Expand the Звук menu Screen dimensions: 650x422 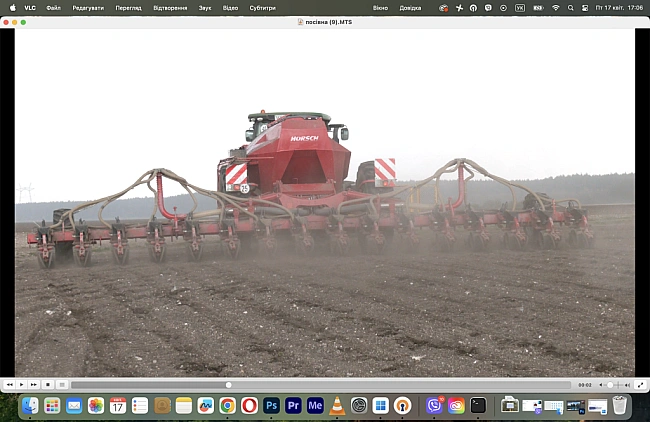click(205, 7)
